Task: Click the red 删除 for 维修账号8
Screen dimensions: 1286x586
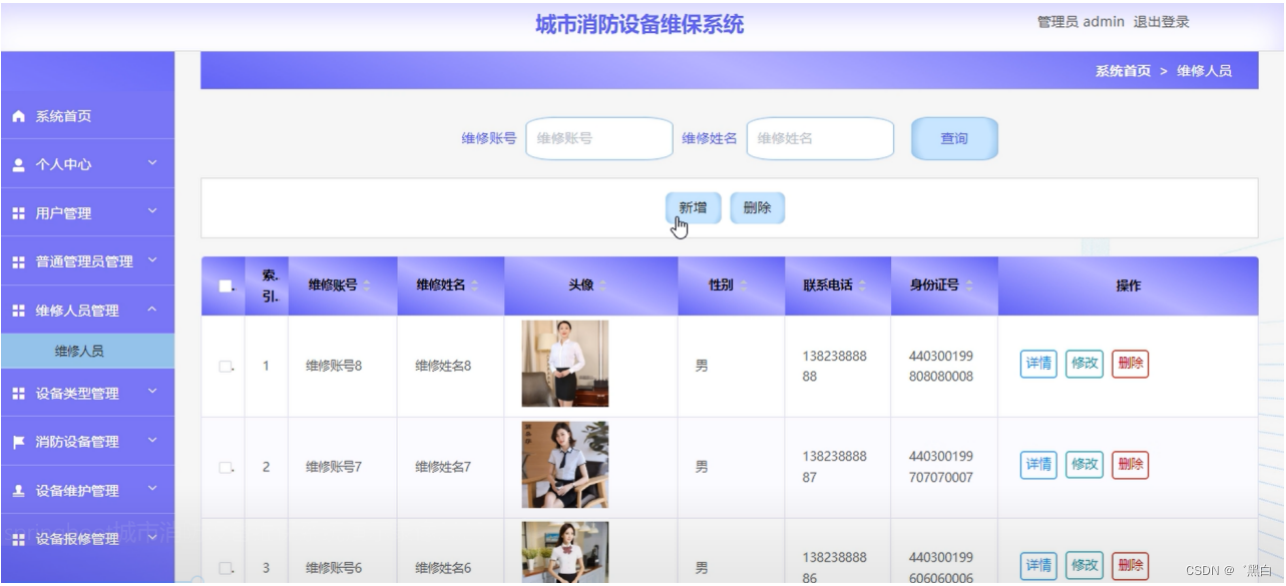Action: [1130, 364]
